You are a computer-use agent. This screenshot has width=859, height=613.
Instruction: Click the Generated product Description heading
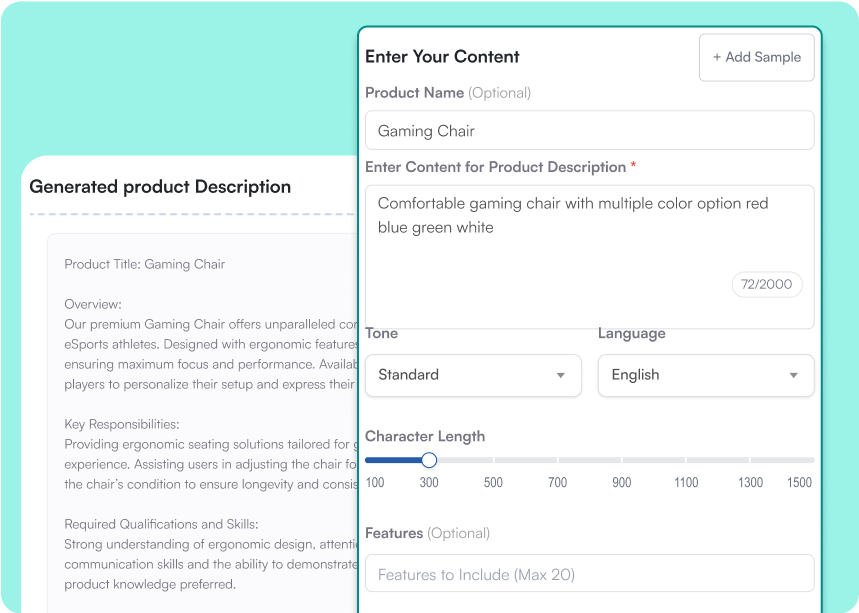point(160,187)
